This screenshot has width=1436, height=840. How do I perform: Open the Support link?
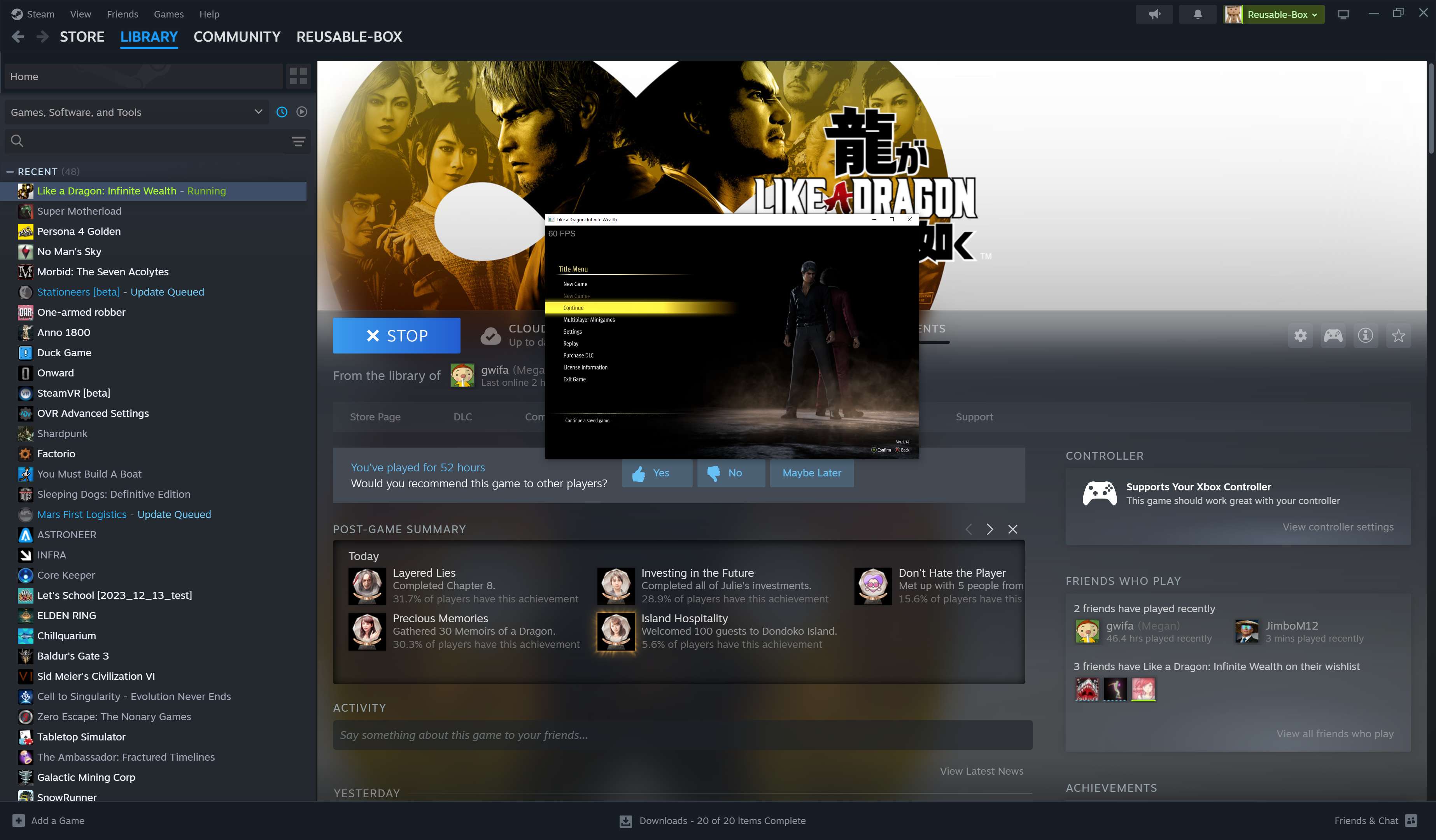click(x=974, y=417)
